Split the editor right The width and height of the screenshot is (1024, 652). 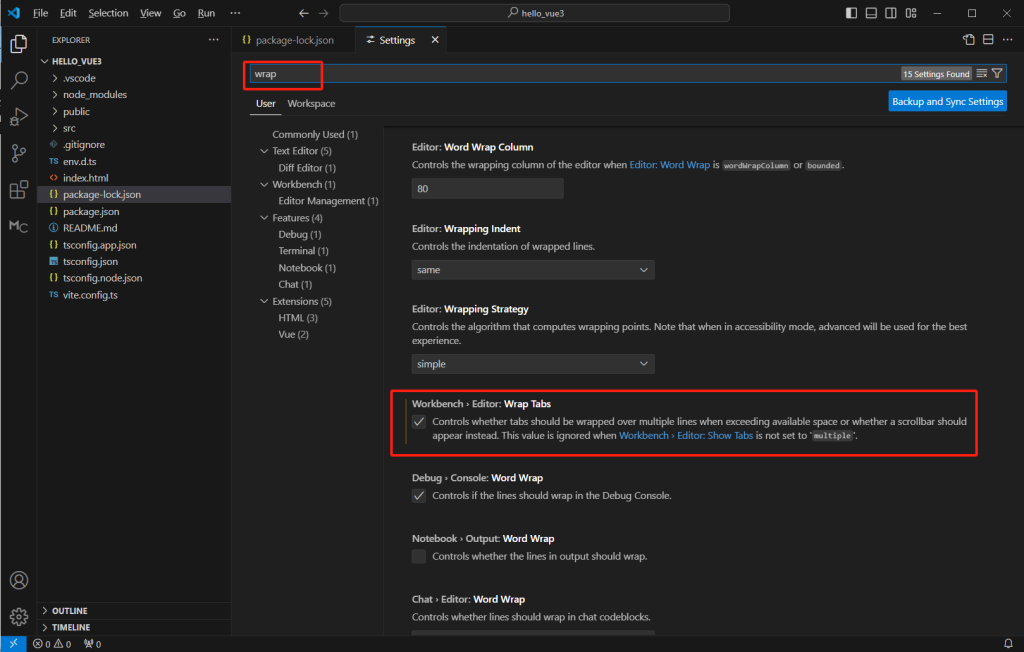[988, 40]
